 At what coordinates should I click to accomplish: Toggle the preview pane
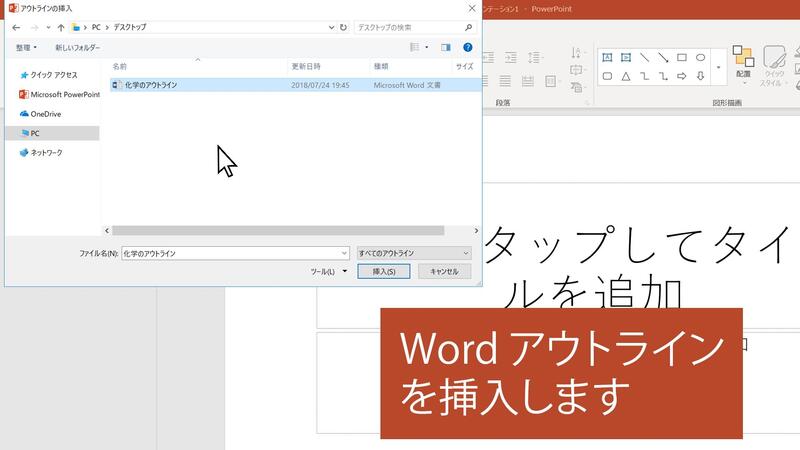click(x=446, y=47)
